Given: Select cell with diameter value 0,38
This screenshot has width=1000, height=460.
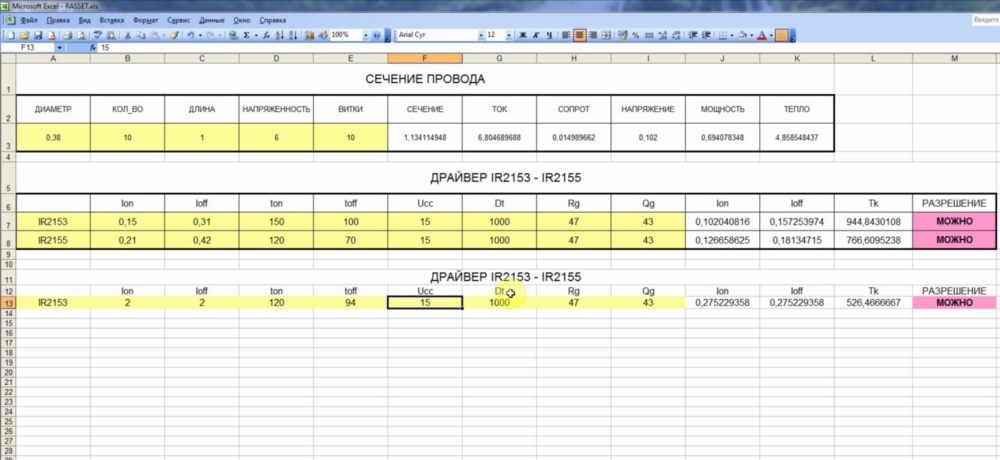Looking at the screenshot, I should point(53,137).
